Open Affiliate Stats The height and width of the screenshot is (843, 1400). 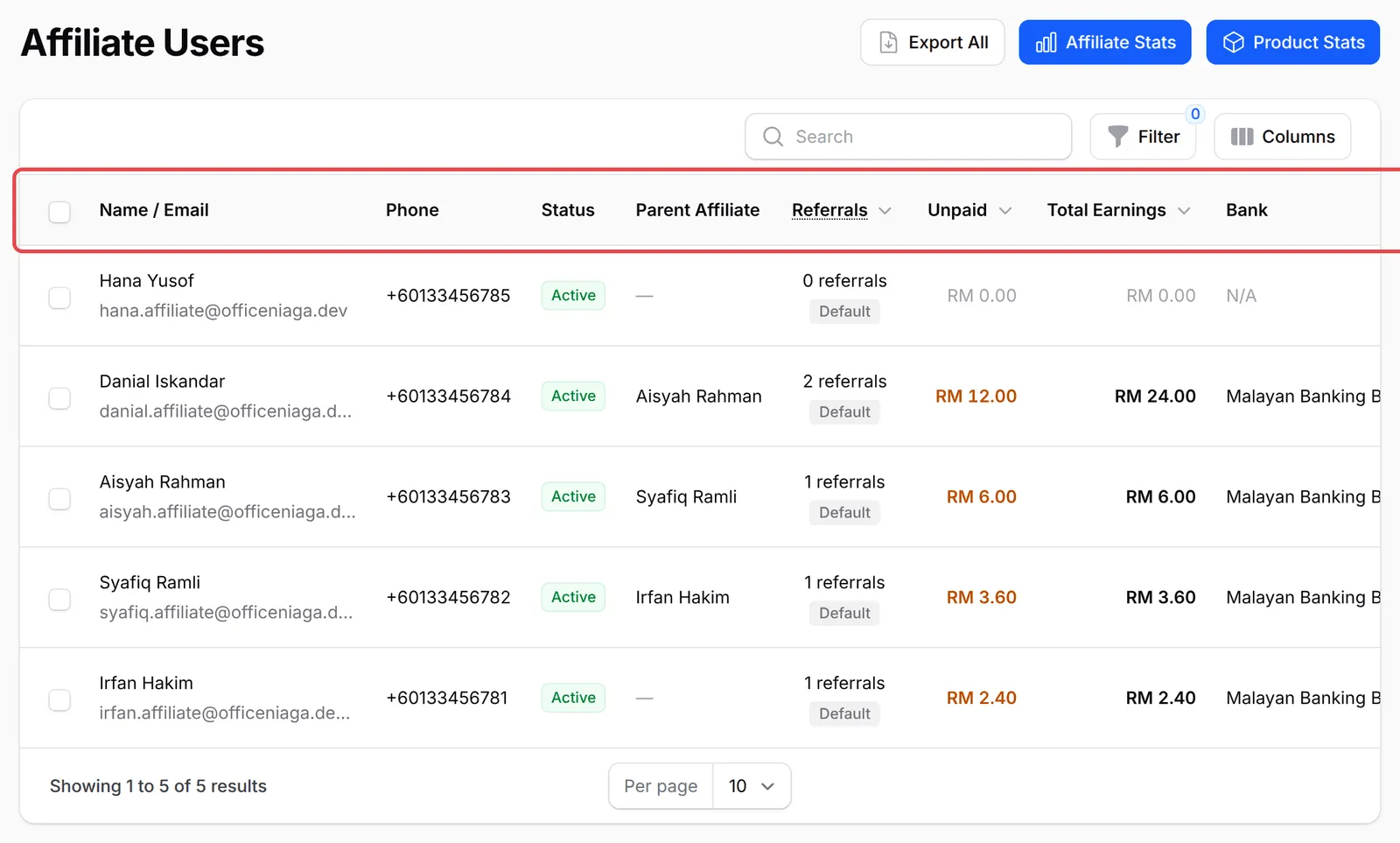pyautogui.click(x=1105, y=42)
